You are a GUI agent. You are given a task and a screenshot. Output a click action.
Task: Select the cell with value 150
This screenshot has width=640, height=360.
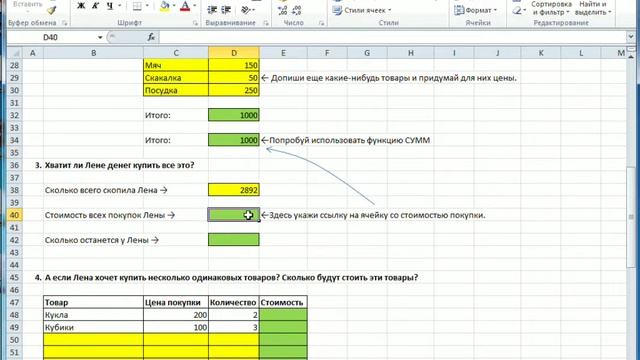tap(233, 65)
